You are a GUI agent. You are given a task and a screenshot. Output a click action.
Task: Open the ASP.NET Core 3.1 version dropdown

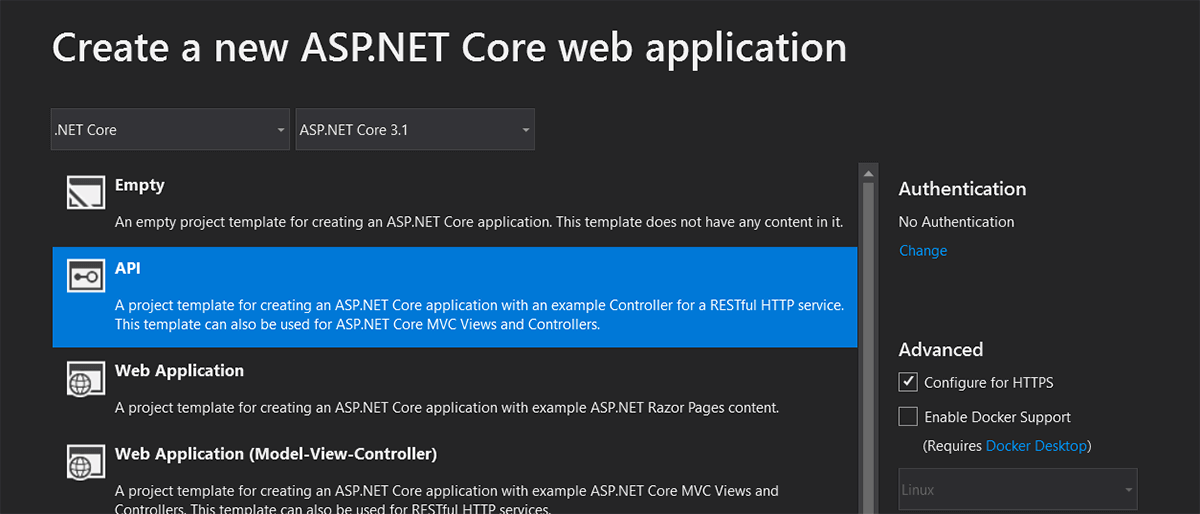(415, 130)
